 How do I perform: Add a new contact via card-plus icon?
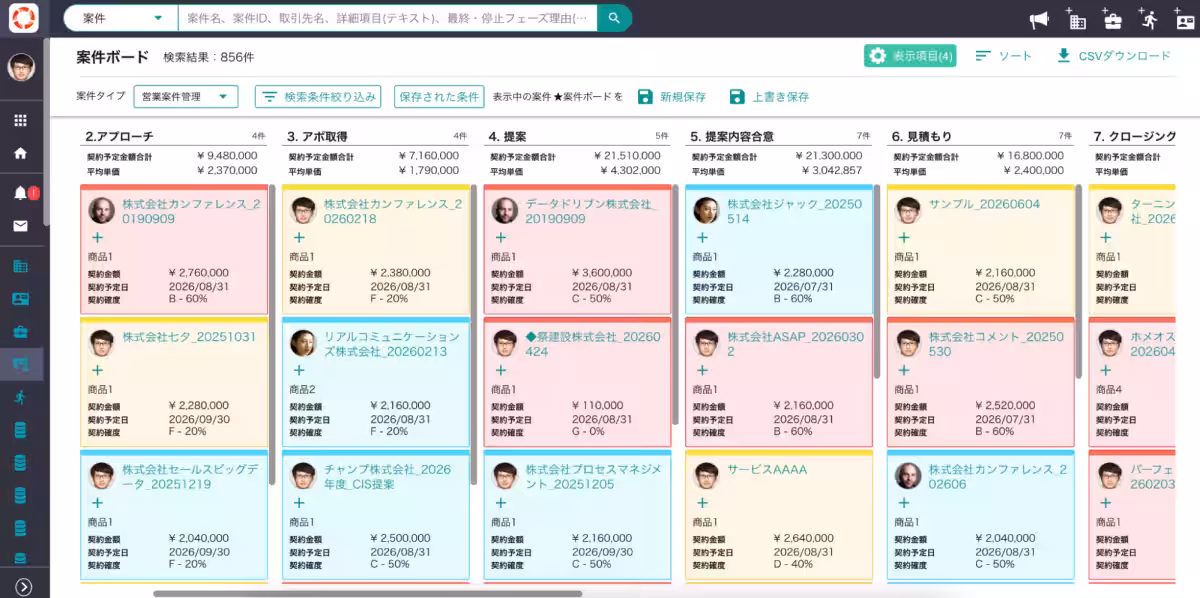1184,19
